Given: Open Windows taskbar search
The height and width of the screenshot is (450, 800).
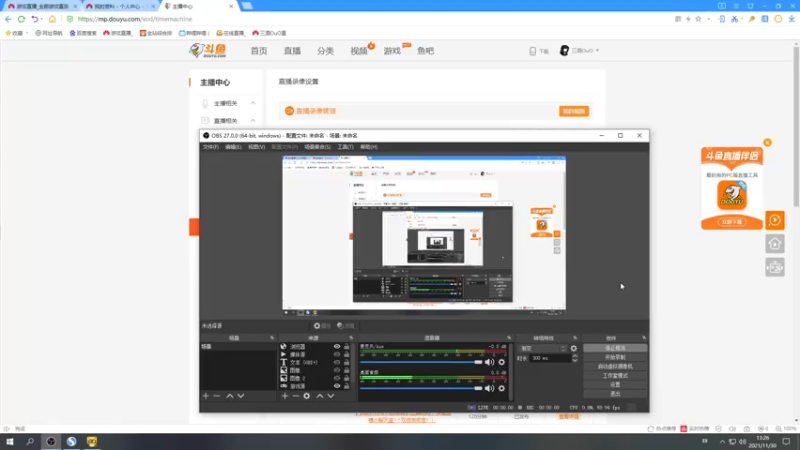Looking at the screenshot, I should coord(30,441).
